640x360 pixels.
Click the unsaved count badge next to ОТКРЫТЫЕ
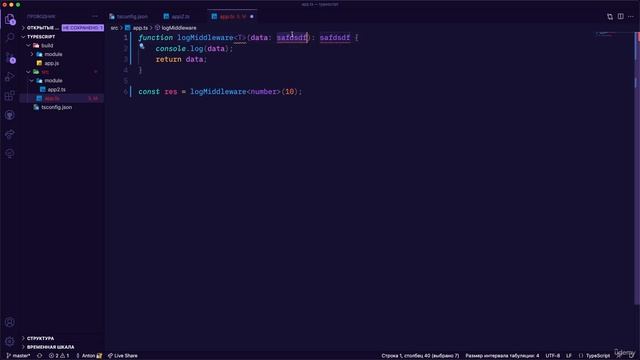(x=82, y=28)
